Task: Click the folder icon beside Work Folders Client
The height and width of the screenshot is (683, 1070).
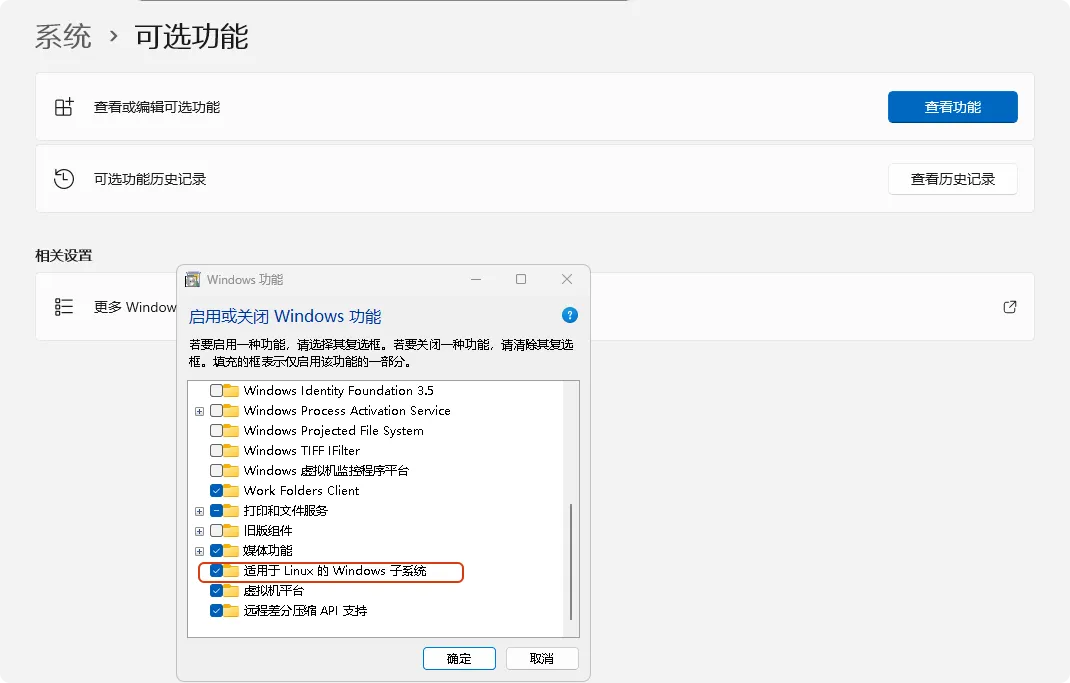Action: click(x=231, y=491)
